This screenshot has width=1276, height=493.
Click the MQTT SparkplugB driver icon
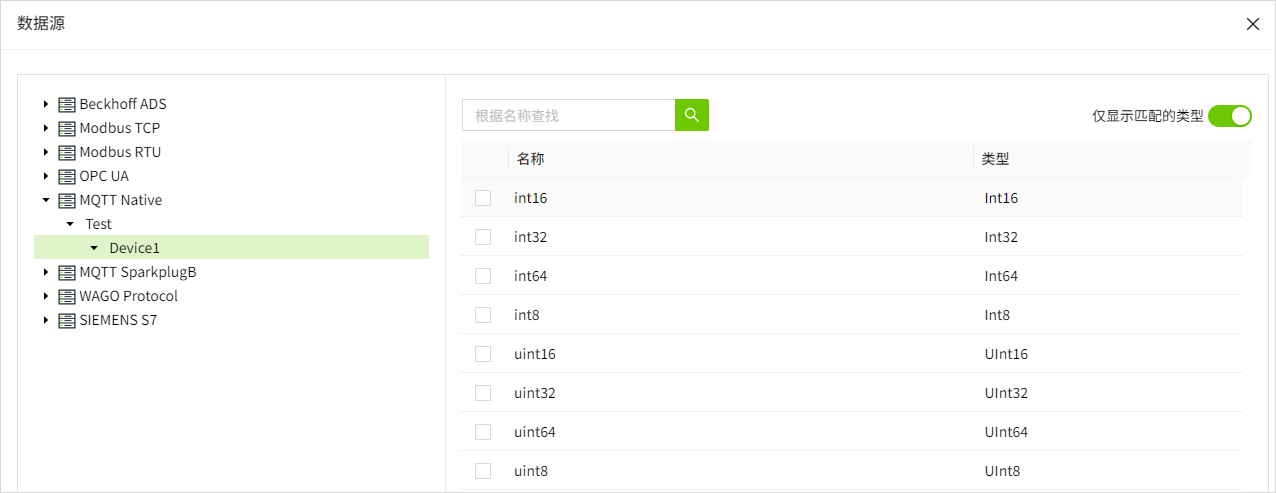point(67,273)
